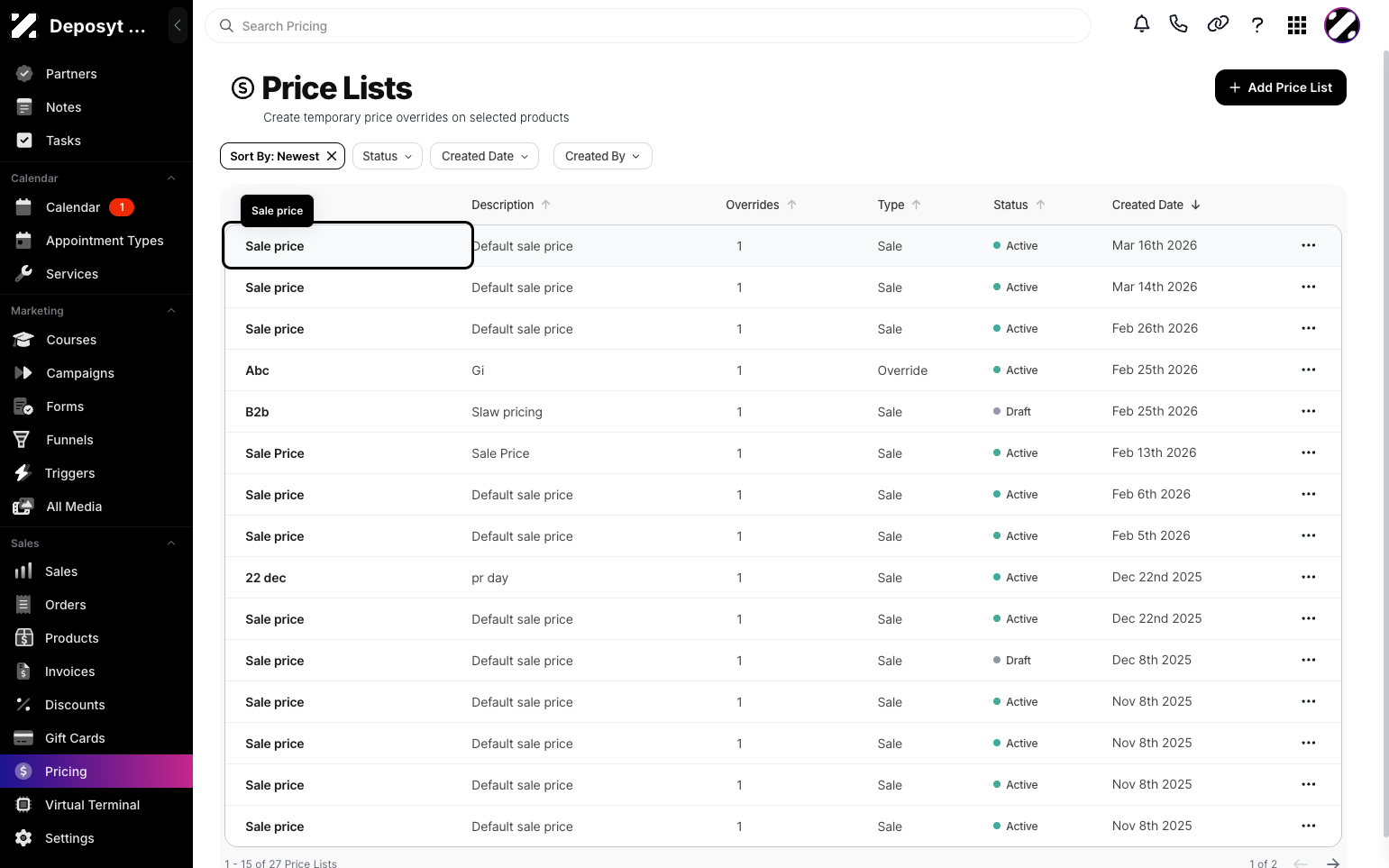
Task: Open Virtual Terminal in the sidebar
Action: pyautogui.click(x=96, y=805)
